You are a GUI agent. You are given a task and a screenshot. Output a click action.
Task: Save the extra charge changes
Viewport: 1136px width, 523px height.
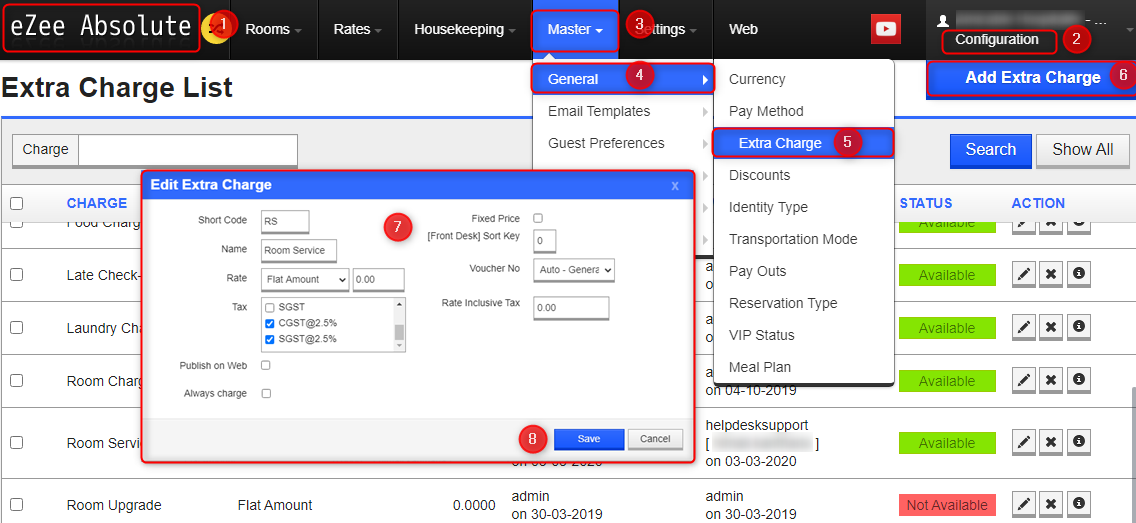(x=588, y=439)
